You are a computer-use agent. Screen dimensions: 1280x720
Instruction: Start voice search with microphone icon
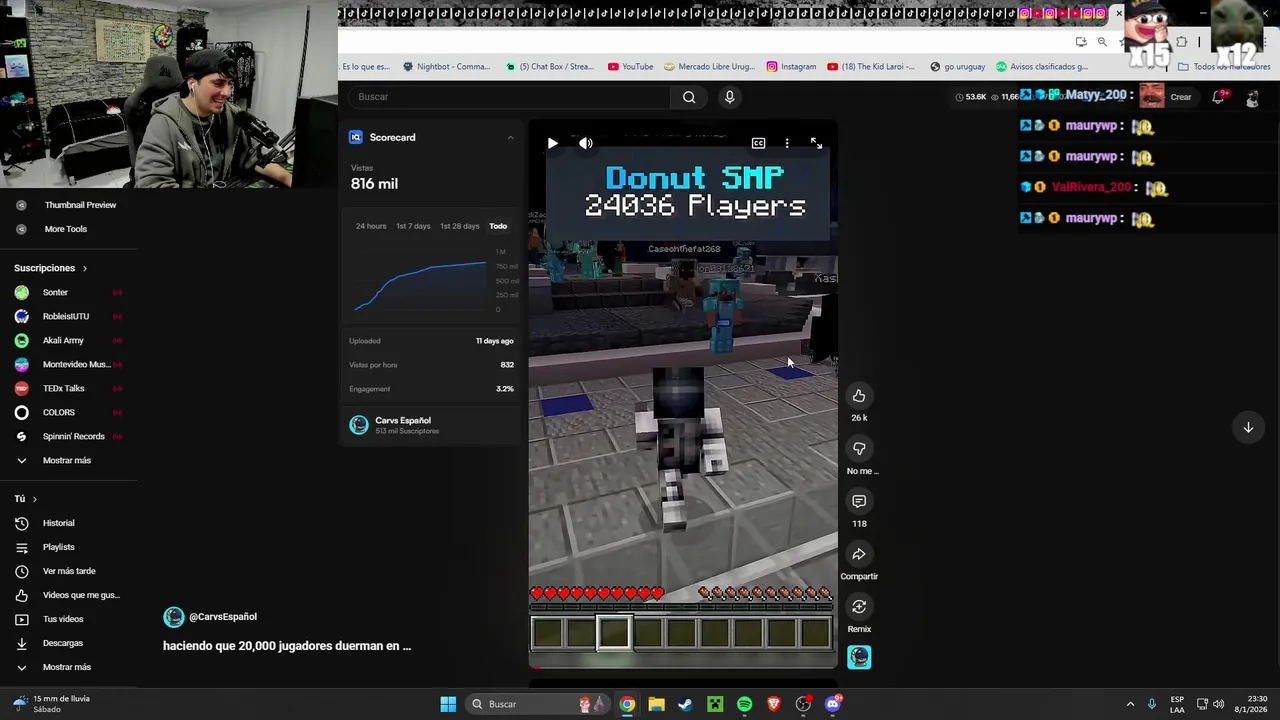[x=730, y=97]
